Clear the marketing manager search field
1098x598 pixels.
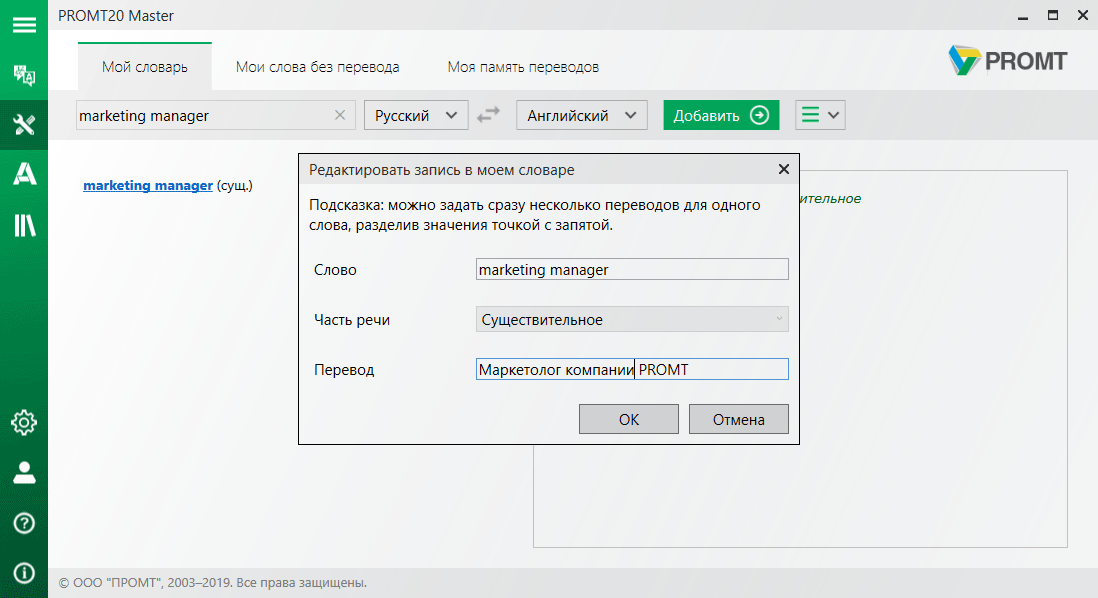tap(340, 115)
